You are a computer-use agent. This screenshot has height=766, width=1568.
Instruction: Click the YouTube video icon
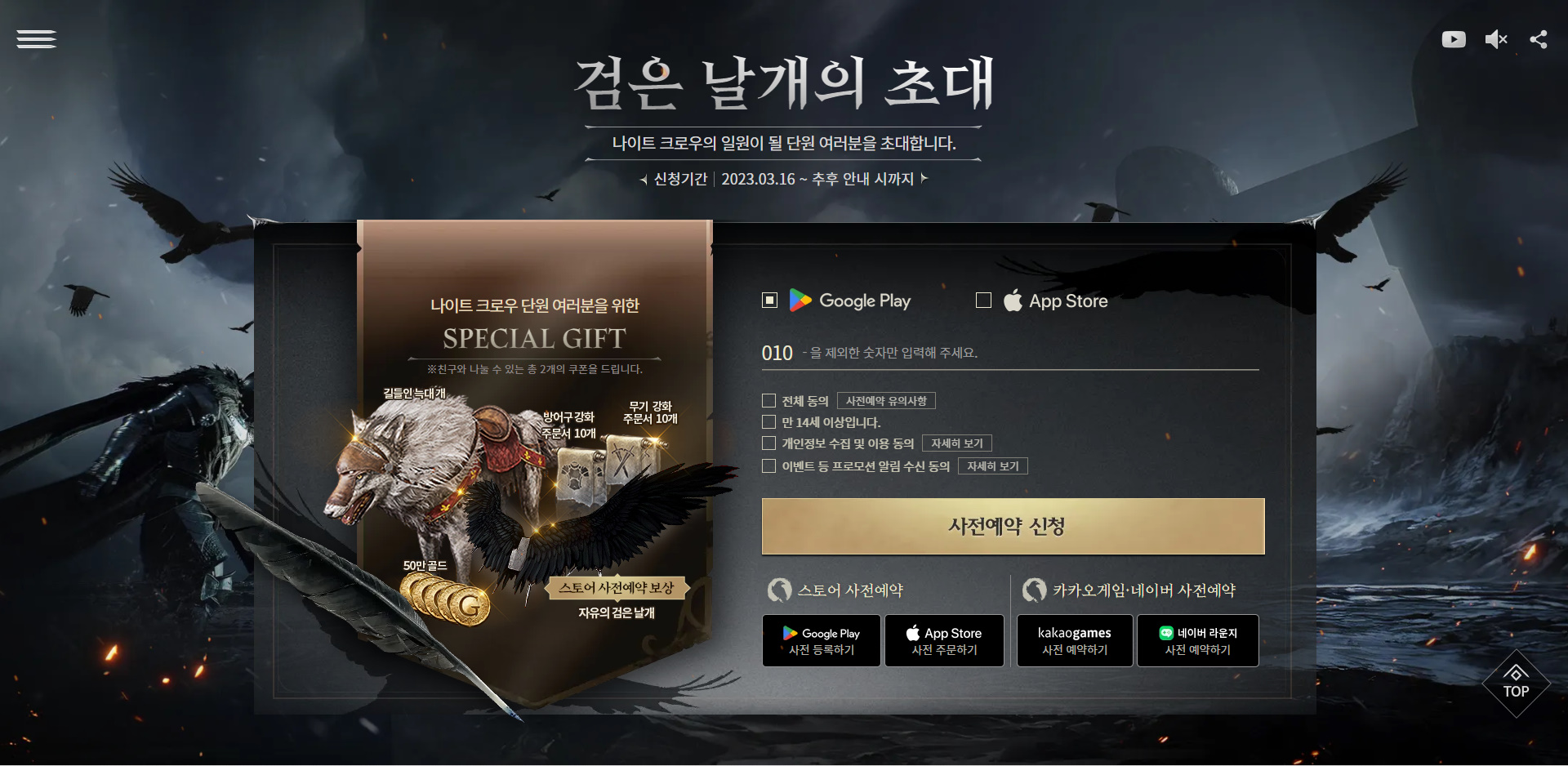[1453, 39]
